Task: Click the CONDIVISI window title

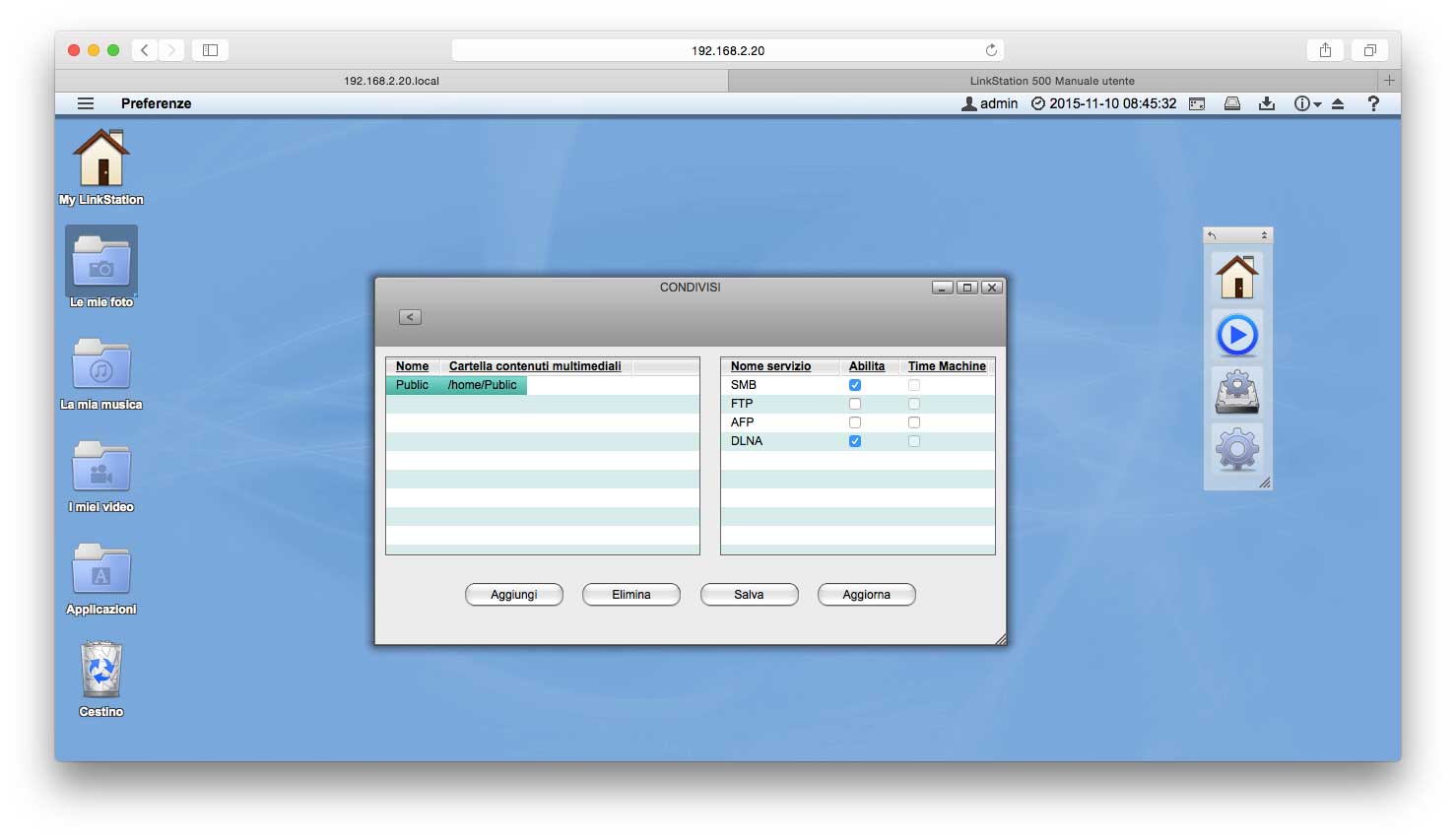Action: (x=691, y=288)
